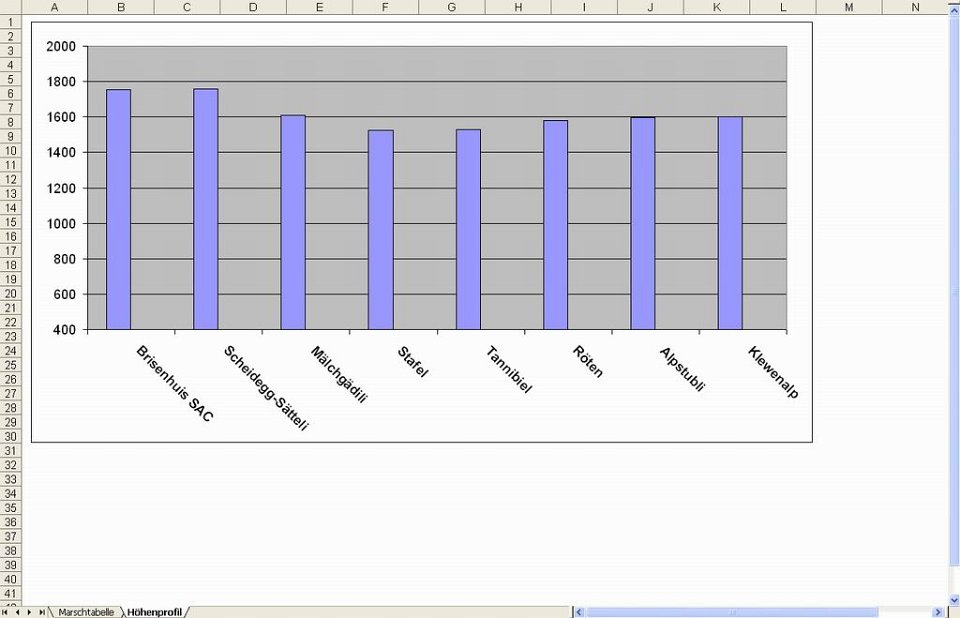Click the 800 value-axis label
This screenshot has width=960, height=618.
click(65, 259)
